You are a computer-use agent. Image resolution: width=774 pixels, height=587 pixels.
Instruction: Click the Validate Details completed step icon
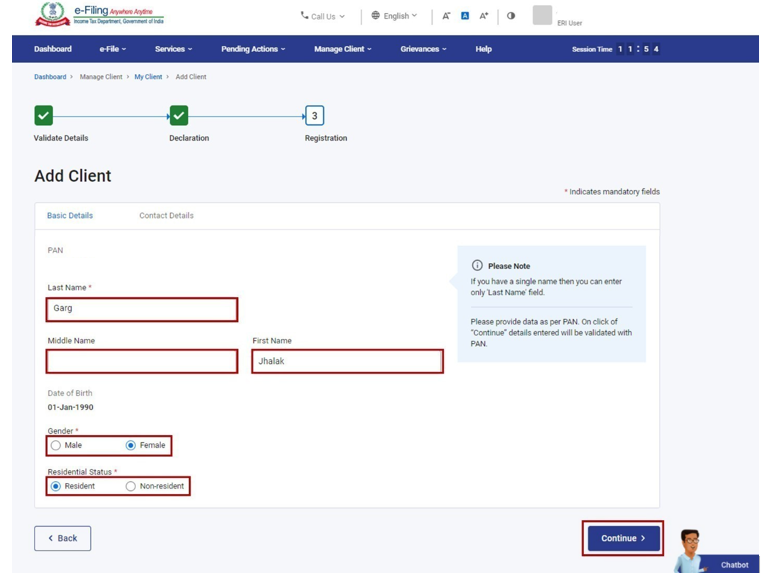click(43, 116)
